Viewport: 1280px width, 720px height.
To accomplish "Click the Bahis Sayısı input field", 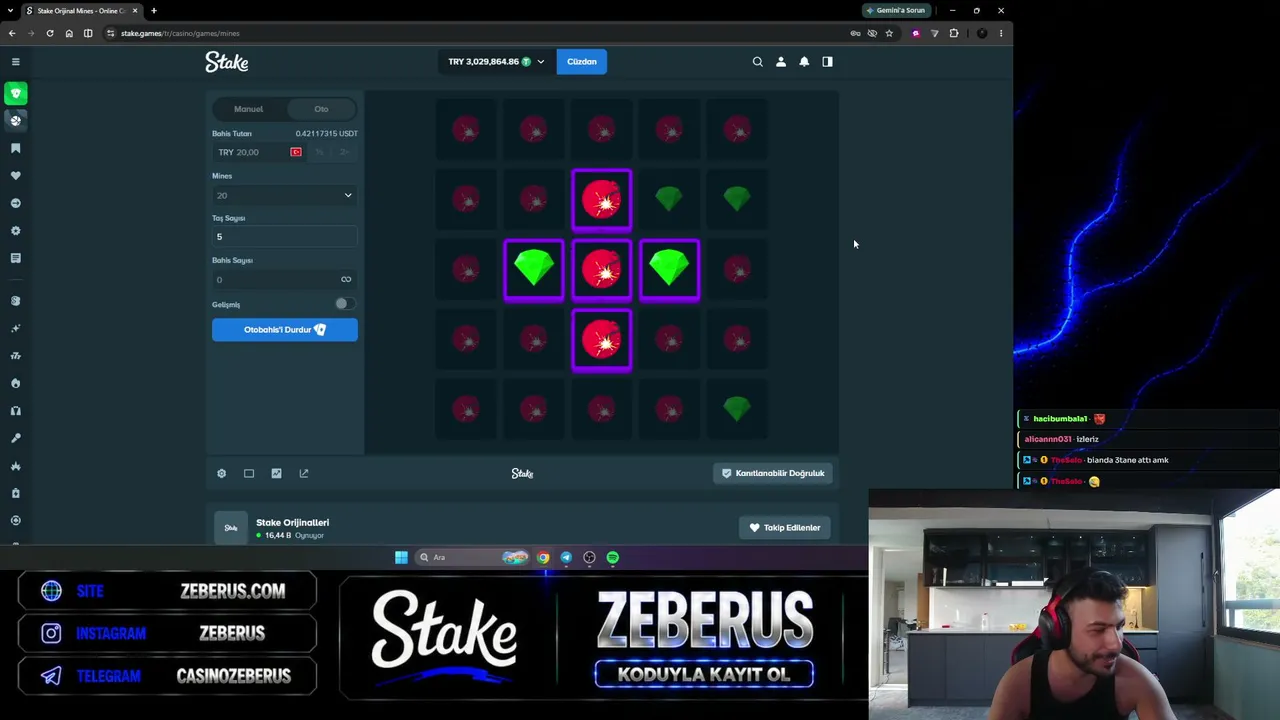I will click(285, 279).
